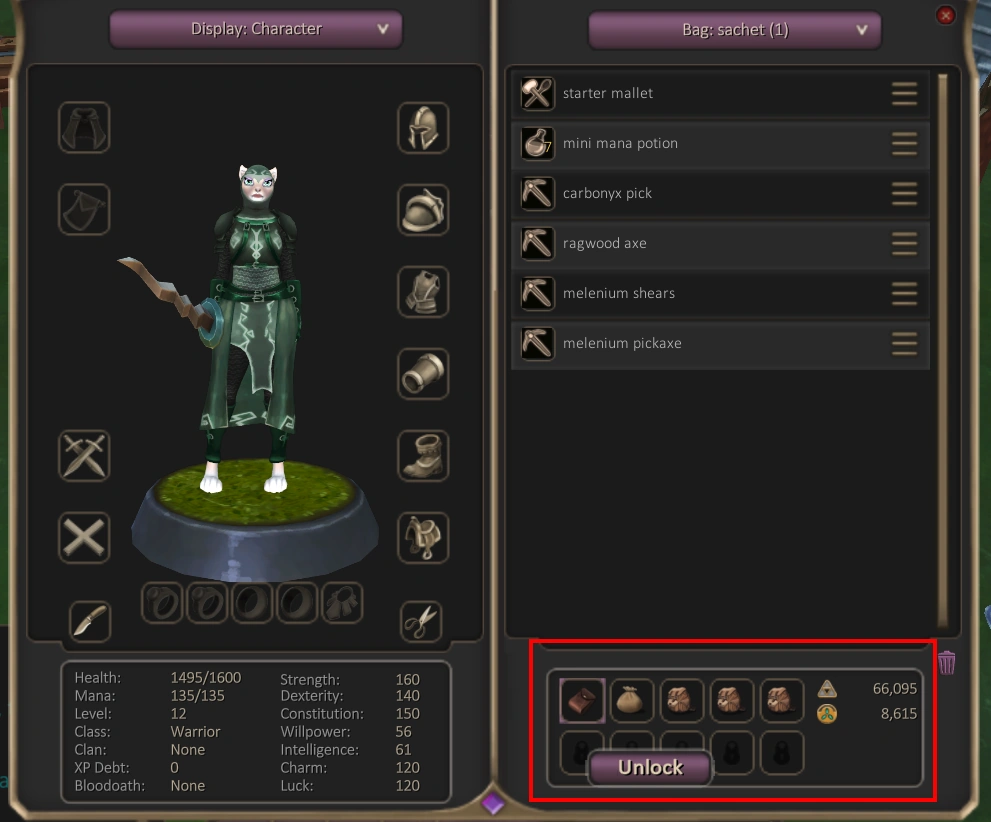The width and height of the screenshot is (991, 822).
Task: Click the trash can delete icon
Action: tap(946, 663)
